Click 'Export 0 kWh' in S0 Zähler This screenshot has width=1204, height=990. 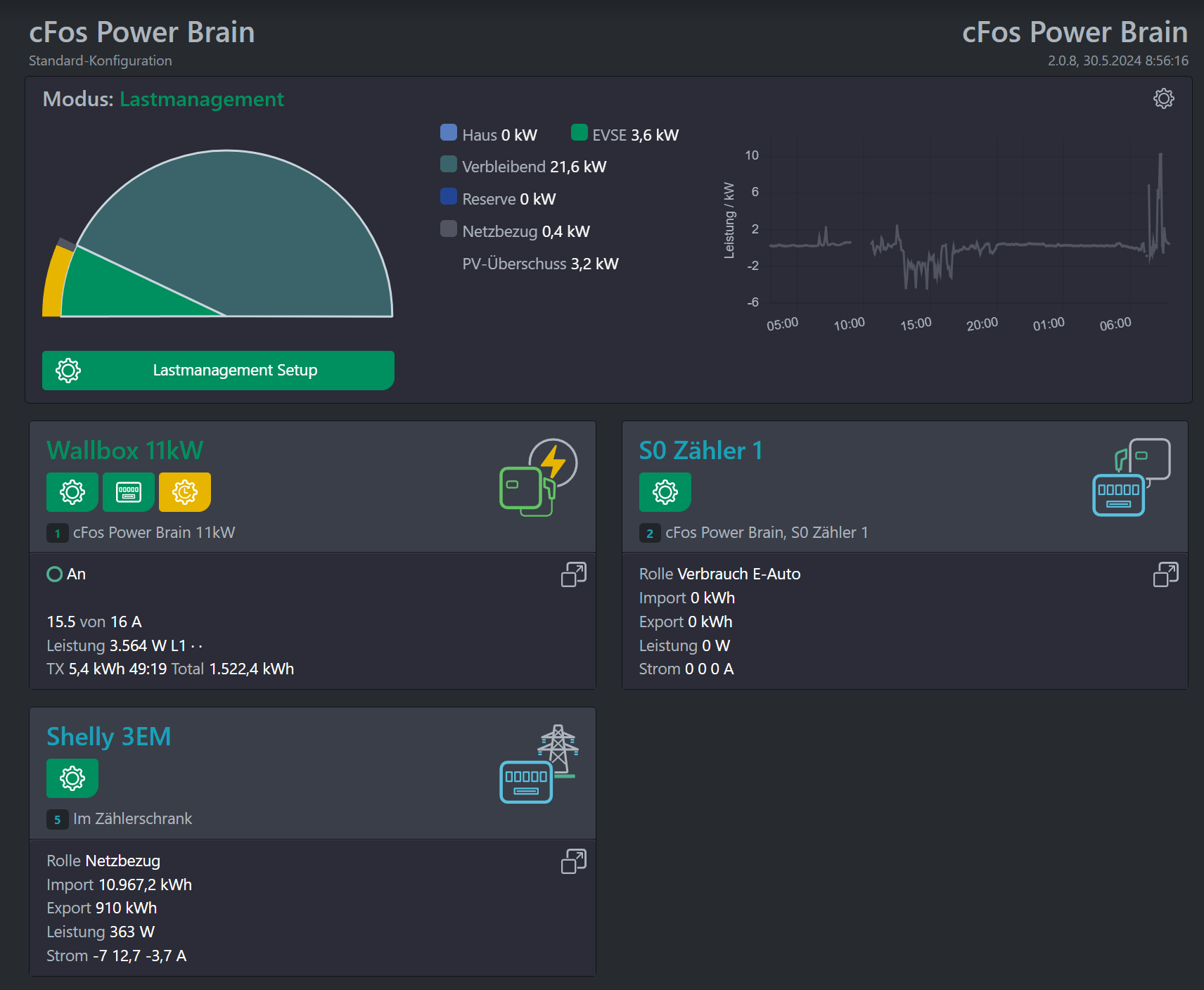(x=686, y=622)
